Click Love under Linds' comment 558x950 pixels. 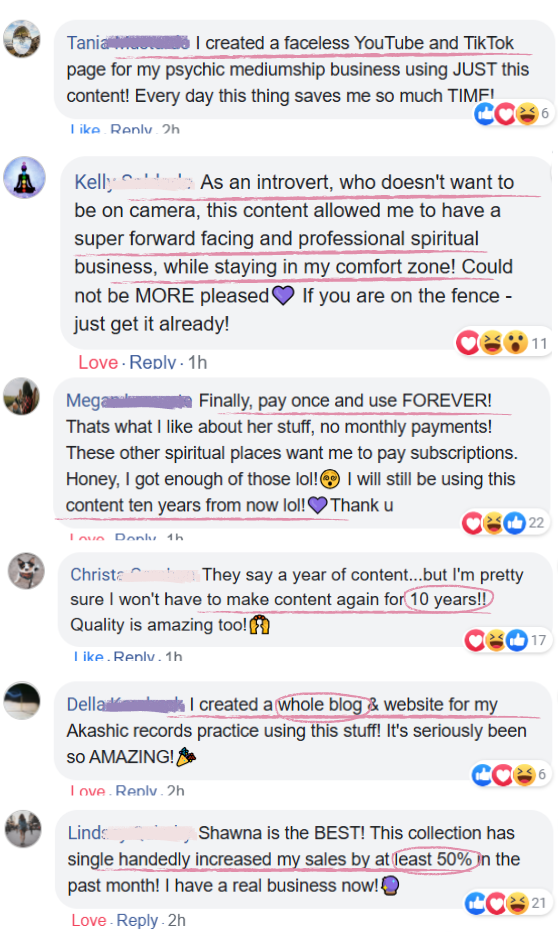click(x=88, y=920)
